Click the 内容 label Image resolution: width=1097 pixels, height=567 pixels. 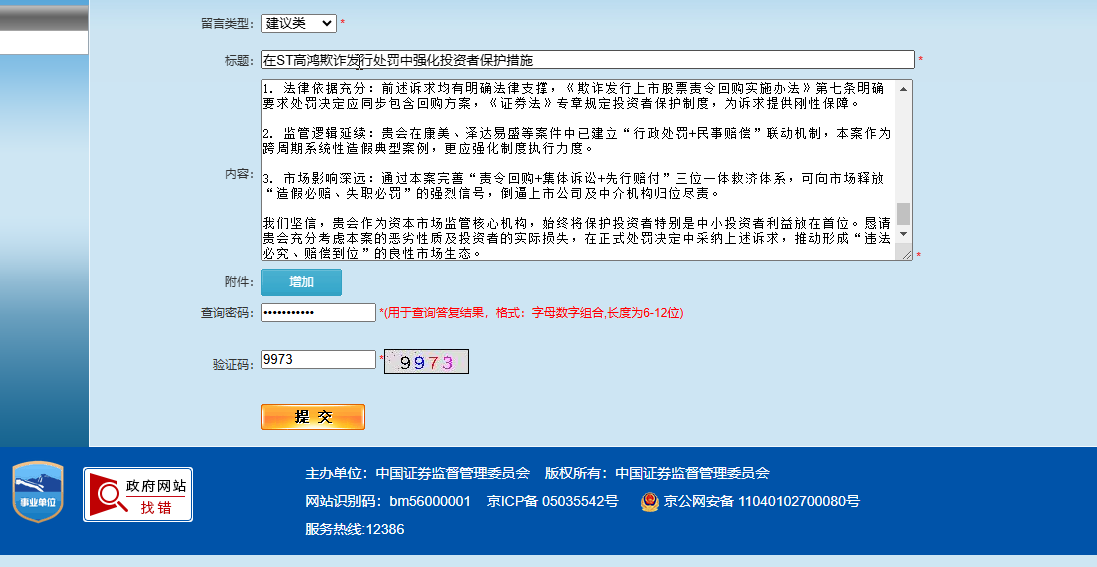coord(239,174)
